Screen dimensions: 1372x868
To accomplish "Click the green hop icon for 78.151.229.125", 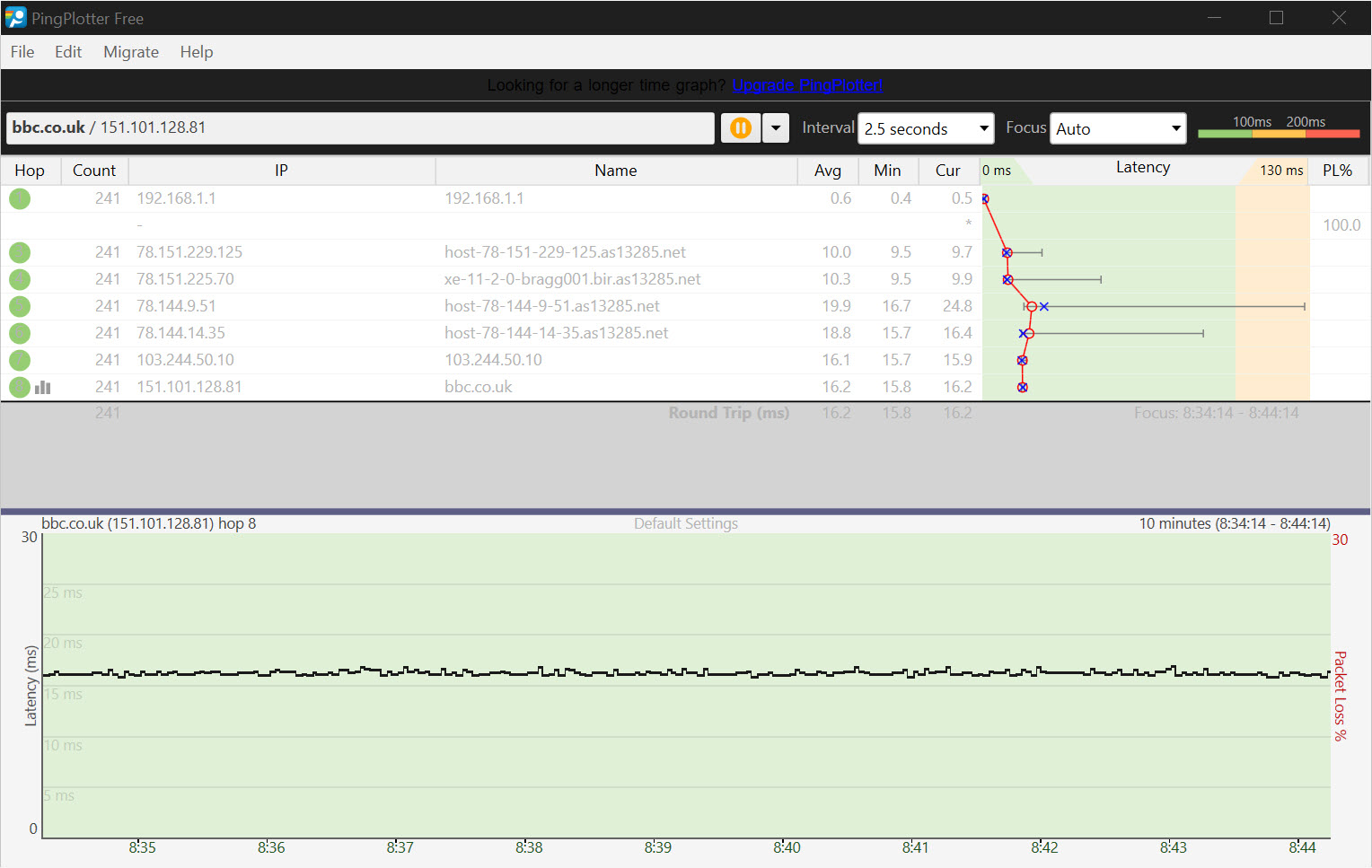I will (20, 252).
